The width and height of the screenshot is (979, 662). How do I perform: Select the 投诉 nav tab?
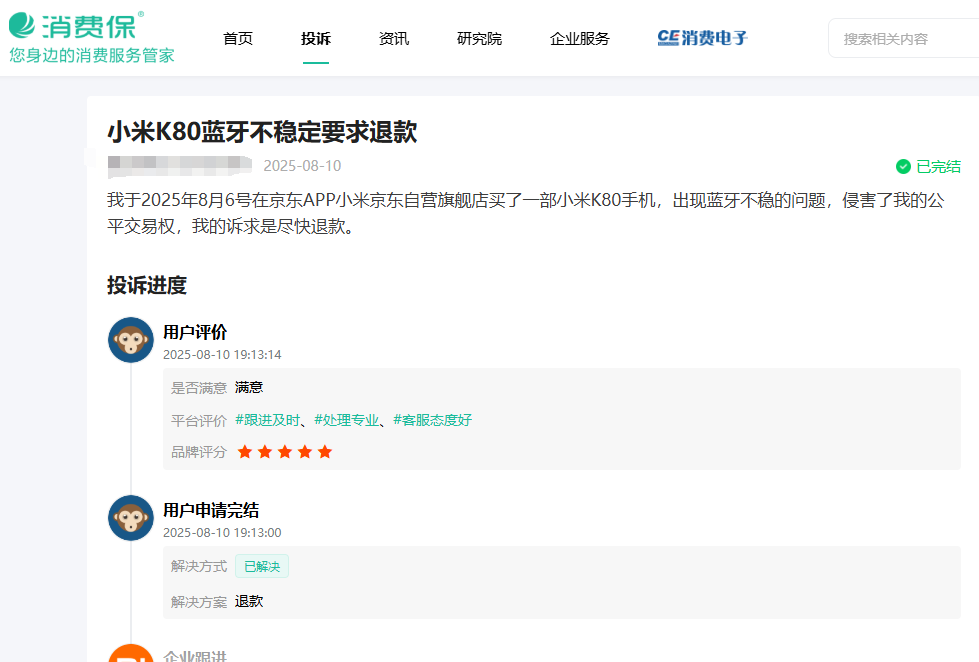[x=316, y=39]
